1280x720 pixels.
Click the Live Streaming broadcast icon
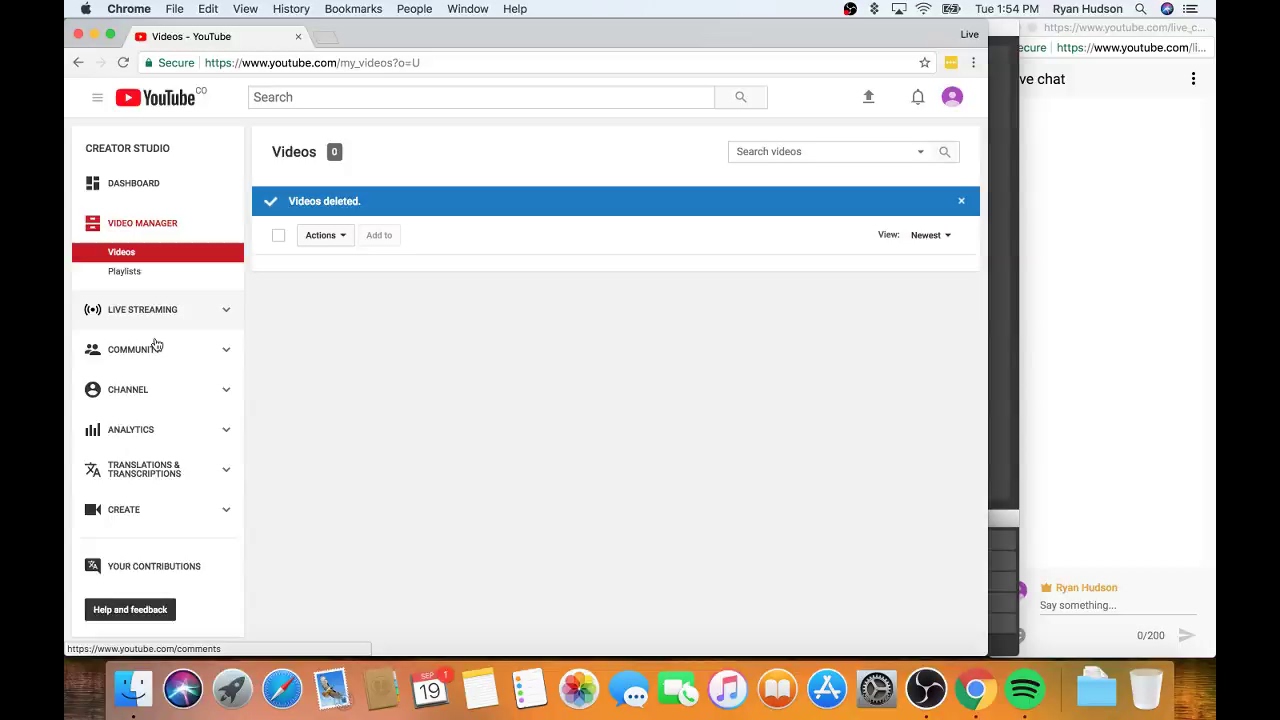click(93, 309)
